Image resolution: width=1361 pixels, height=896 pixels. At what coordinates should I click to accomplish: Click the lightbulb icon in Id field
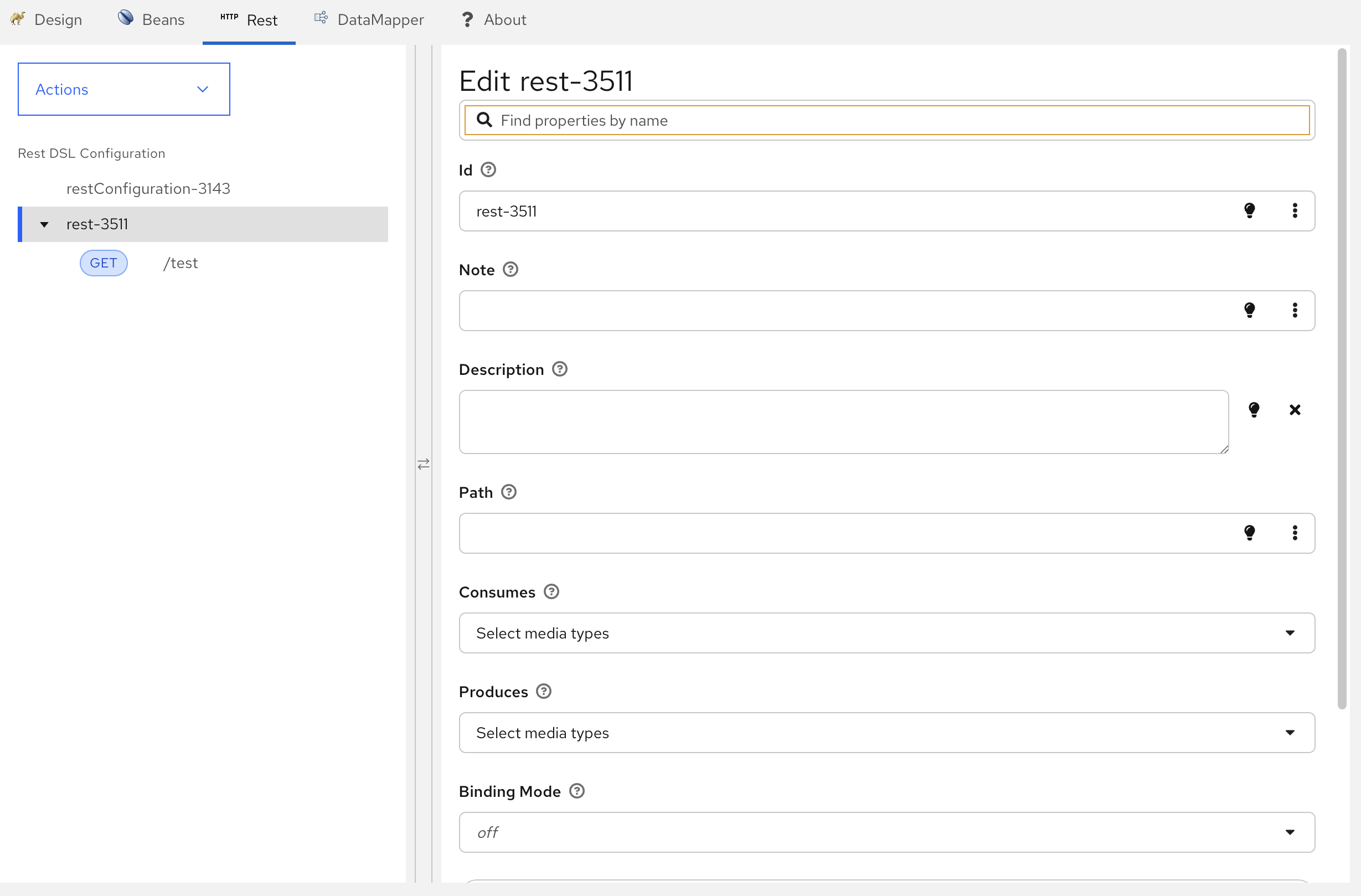(1250, 210)
